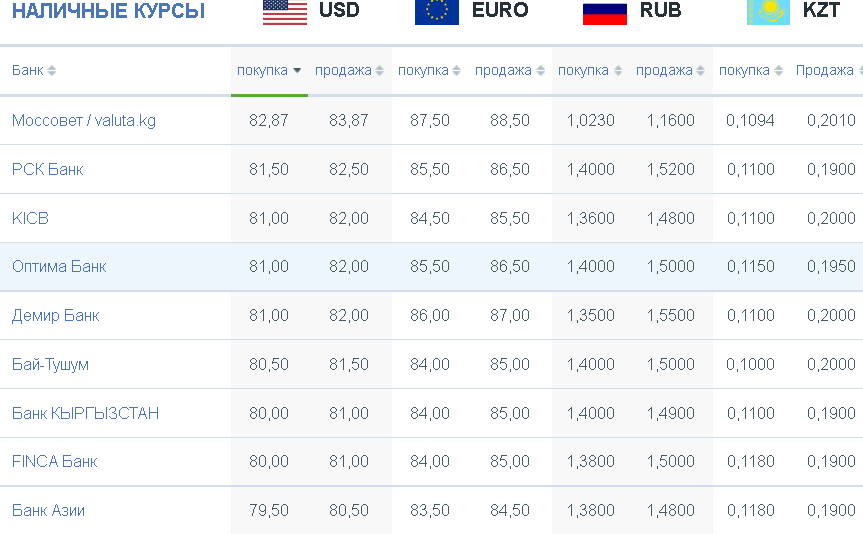Sort by RUB продажа column
The height and width of the screenshot is (534, 863).
670,70
